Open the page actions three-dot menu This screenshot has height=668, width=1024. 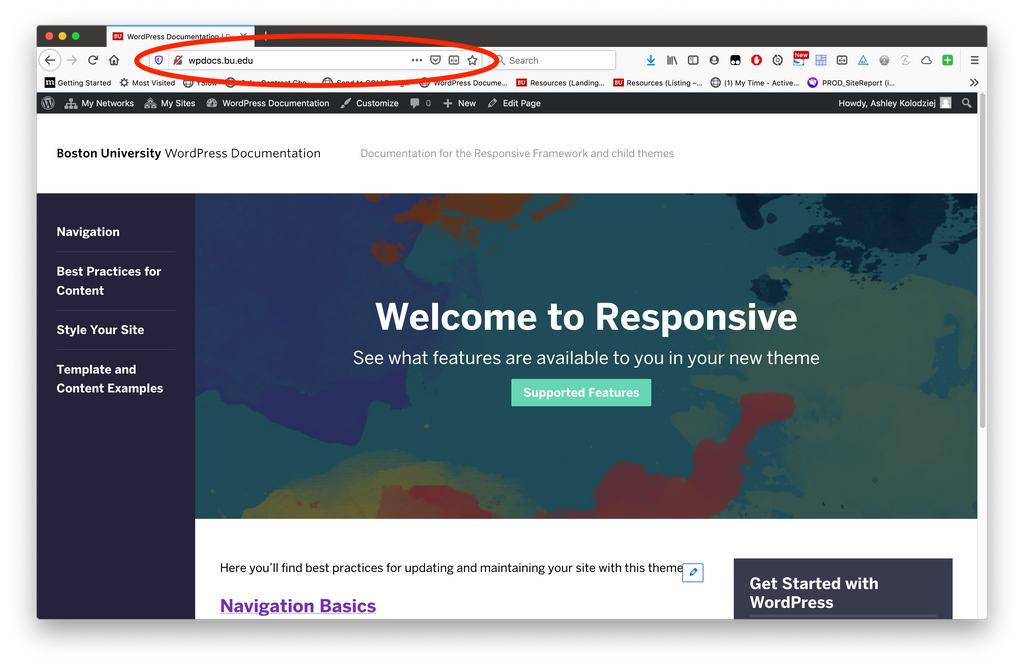[417, 60]
